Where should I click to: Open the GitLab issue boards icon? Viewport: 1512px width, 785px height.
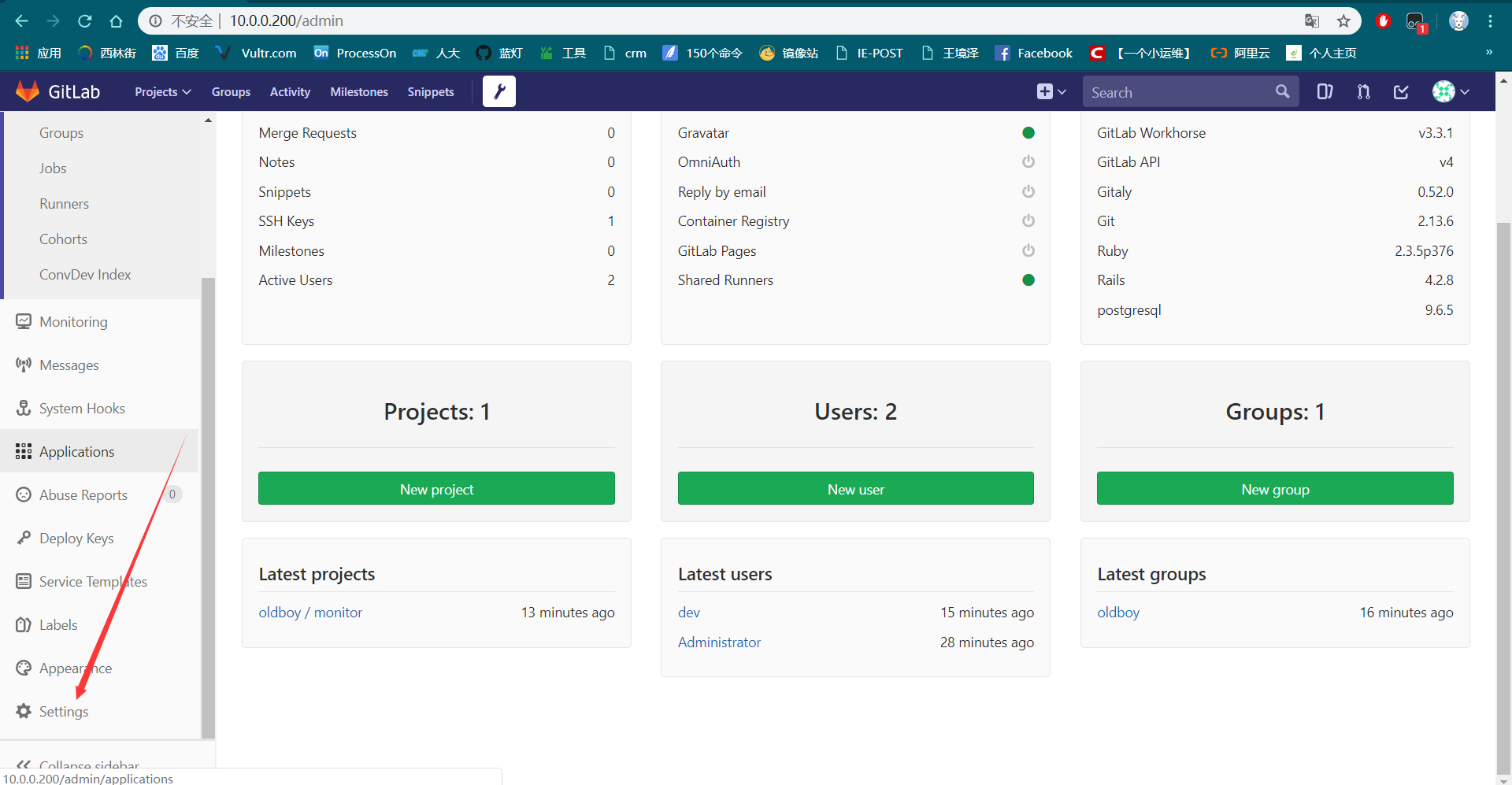[1324, 91]
